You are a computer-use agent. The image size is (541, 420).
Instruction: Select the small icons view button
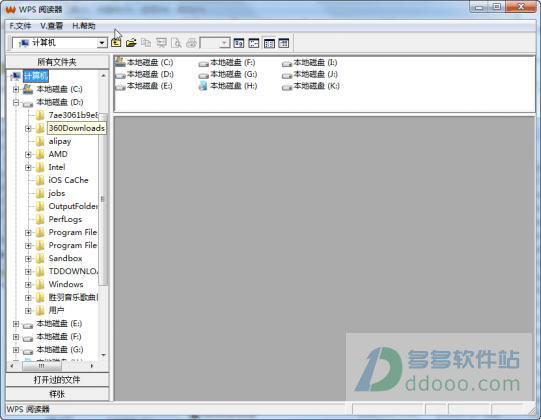pos(254,43)
